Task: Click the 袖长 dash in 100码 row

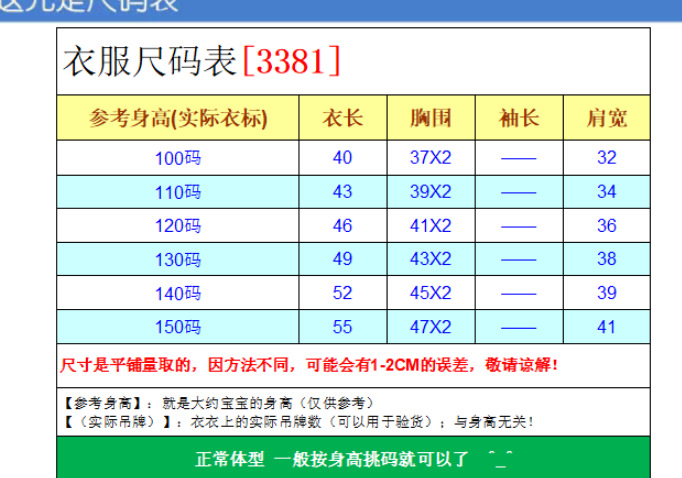Action: (518, 159)
